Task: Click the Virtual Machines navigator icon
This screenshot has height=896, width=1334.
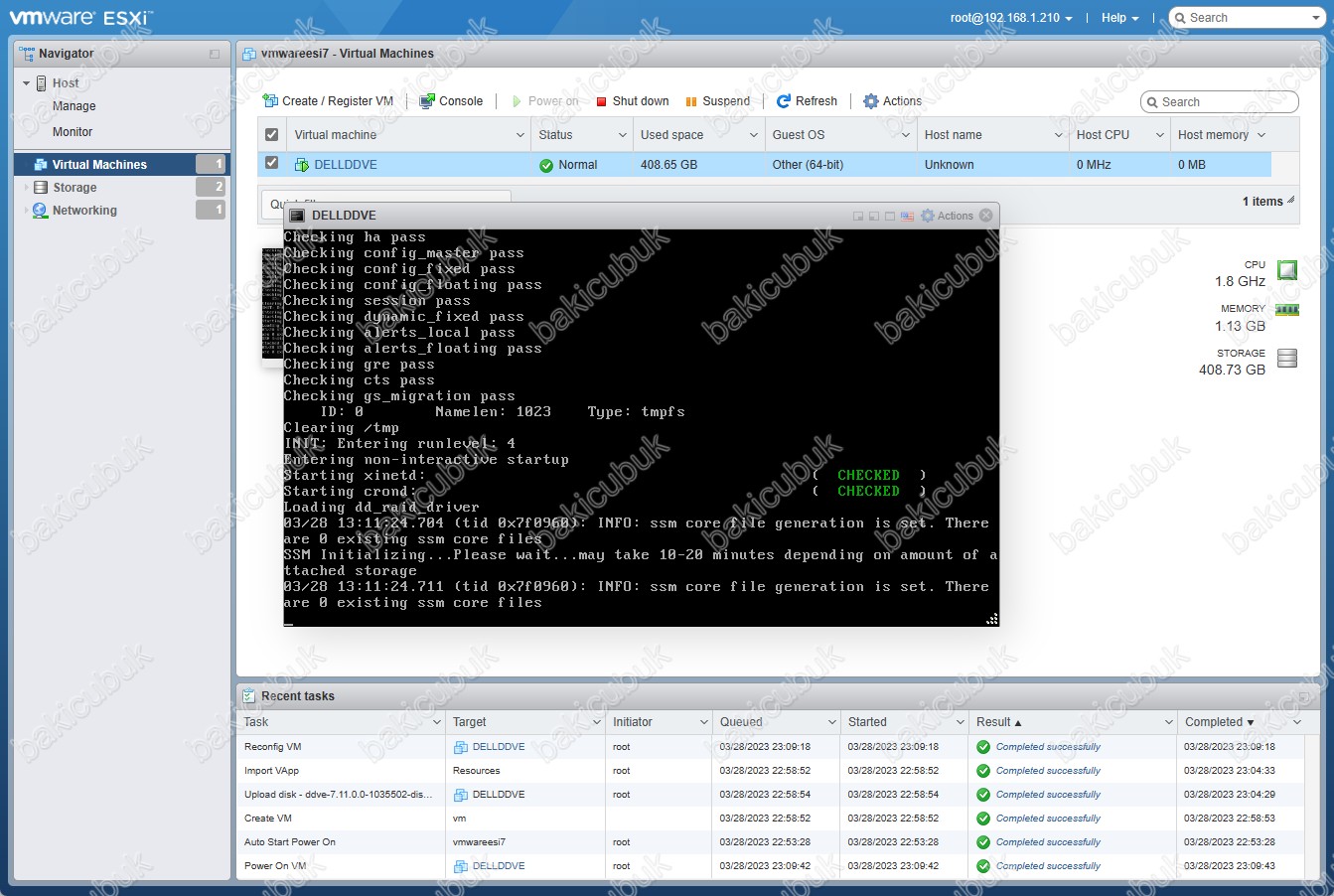Action: pyautogui.click(x=41, y=165)
